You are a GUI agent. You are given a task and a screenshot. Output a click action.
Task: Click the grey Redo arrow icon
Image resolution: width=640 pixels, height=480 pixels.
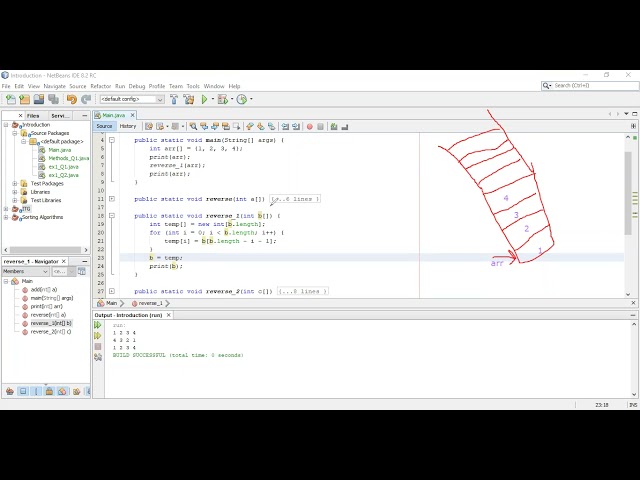86,99
